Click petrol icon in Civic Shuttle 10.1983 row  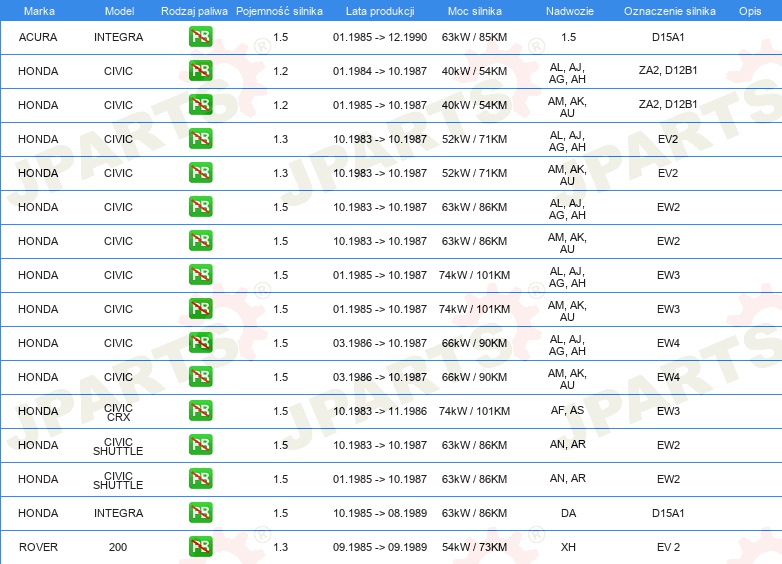pos(200,444)
